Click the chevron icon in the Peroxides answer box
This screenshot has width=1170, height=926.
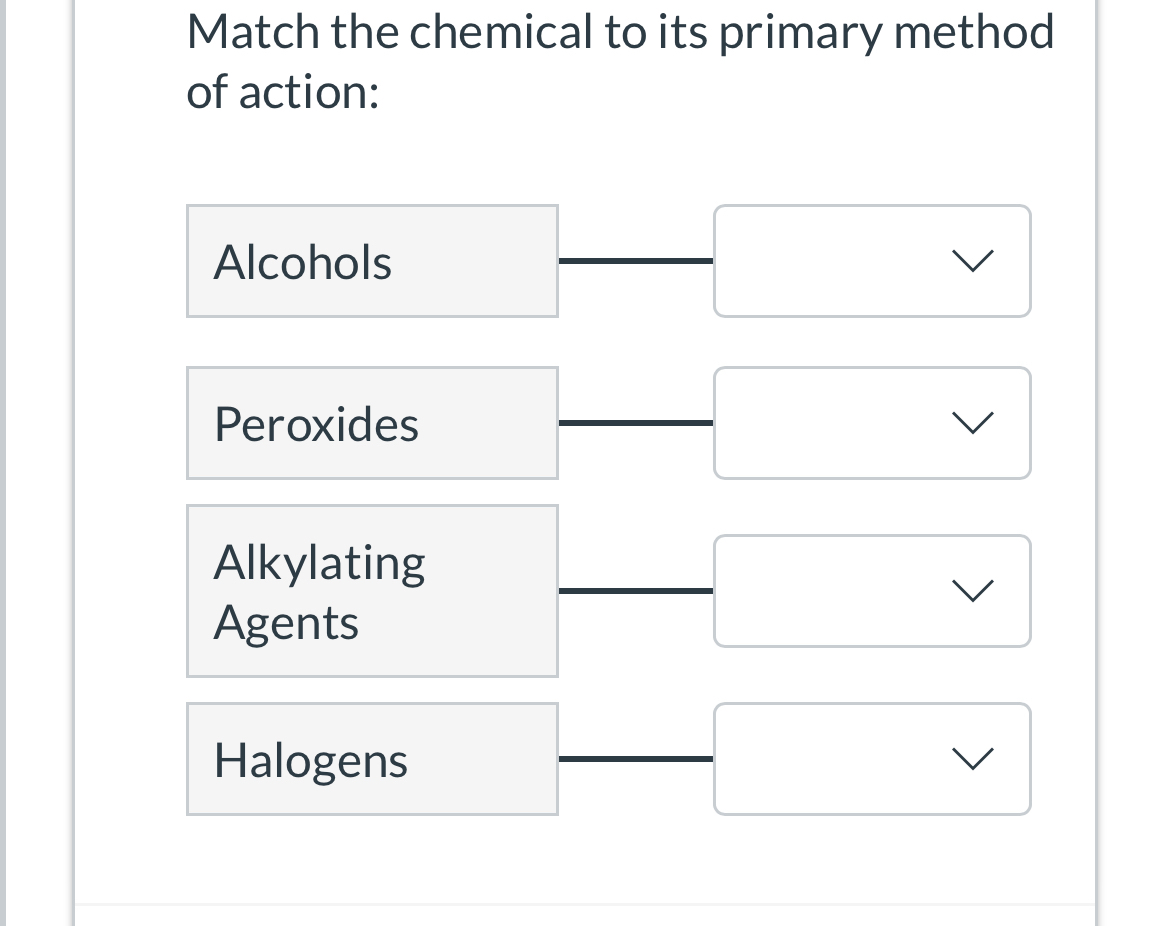coord(971,423)
